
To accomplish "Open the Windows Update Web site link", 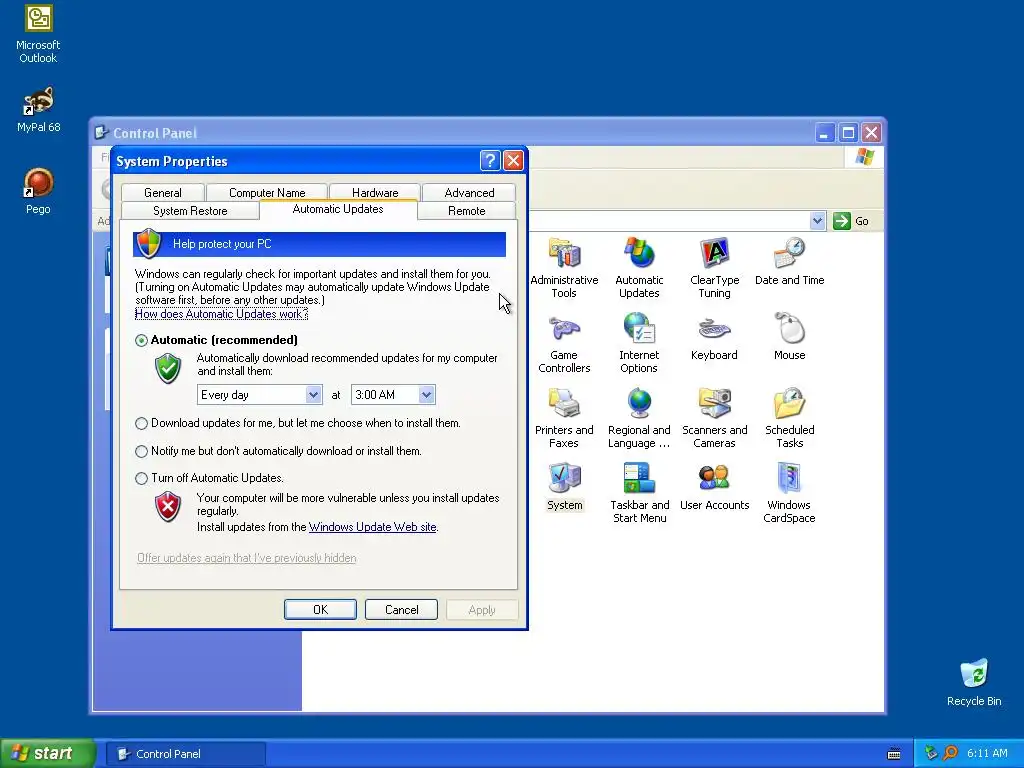I will coord(372,527).
